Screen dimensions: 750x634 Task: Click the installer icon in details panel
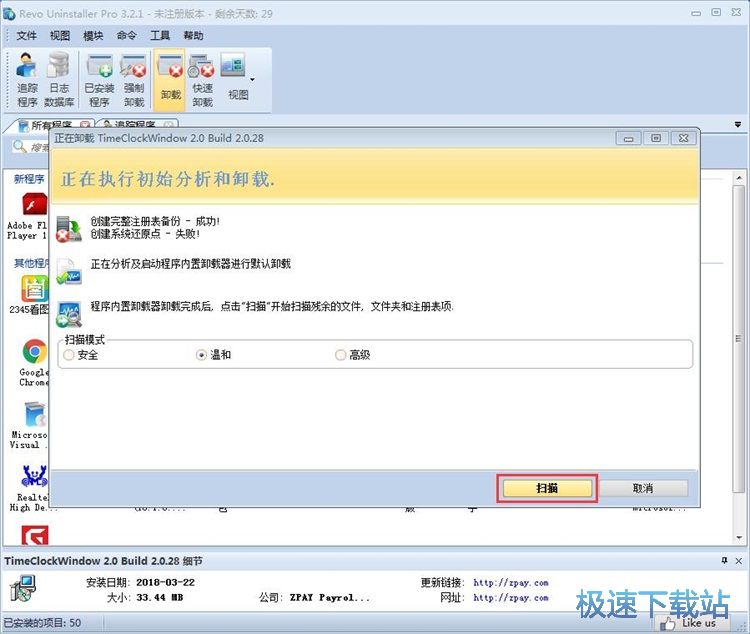point(23,588)
